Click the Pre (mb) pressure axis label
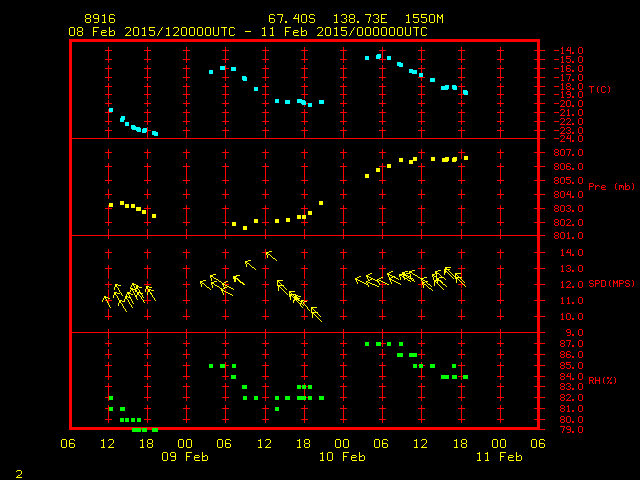Image resolution: width=640 pixels, height=480 pixels. [611, 187]
